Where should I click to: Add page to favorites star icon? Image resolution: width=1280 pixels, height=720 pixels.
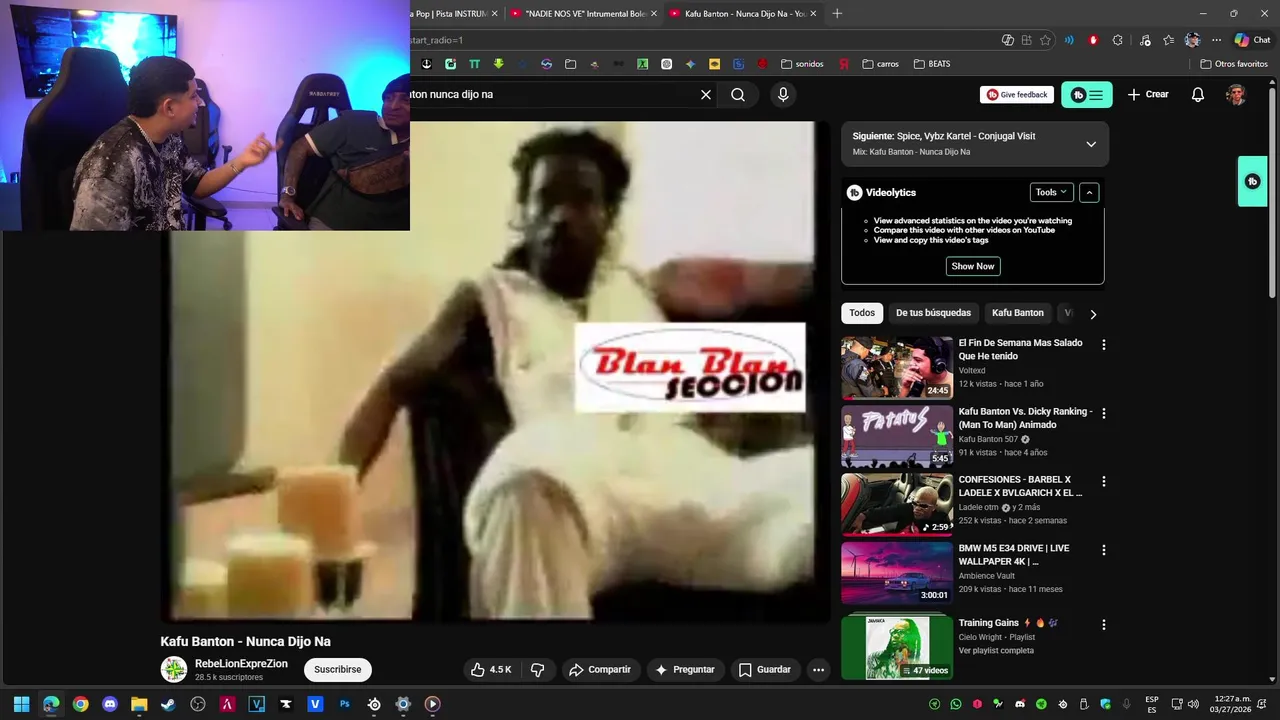[x=1045, y=40]
